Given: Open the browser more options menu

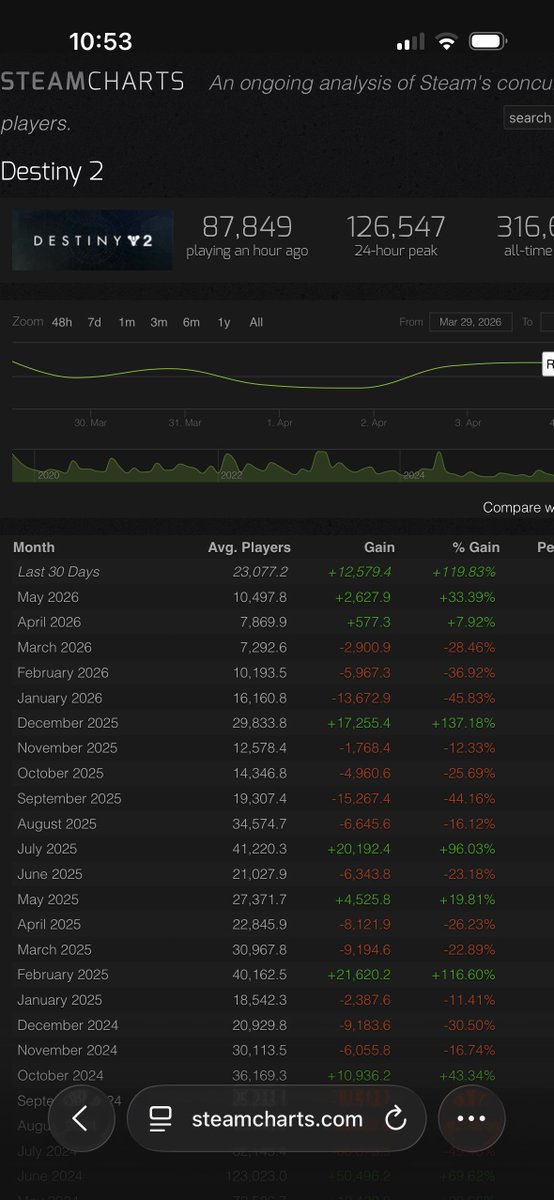Looking at the screenshot, I should (x=471, y=1119).
